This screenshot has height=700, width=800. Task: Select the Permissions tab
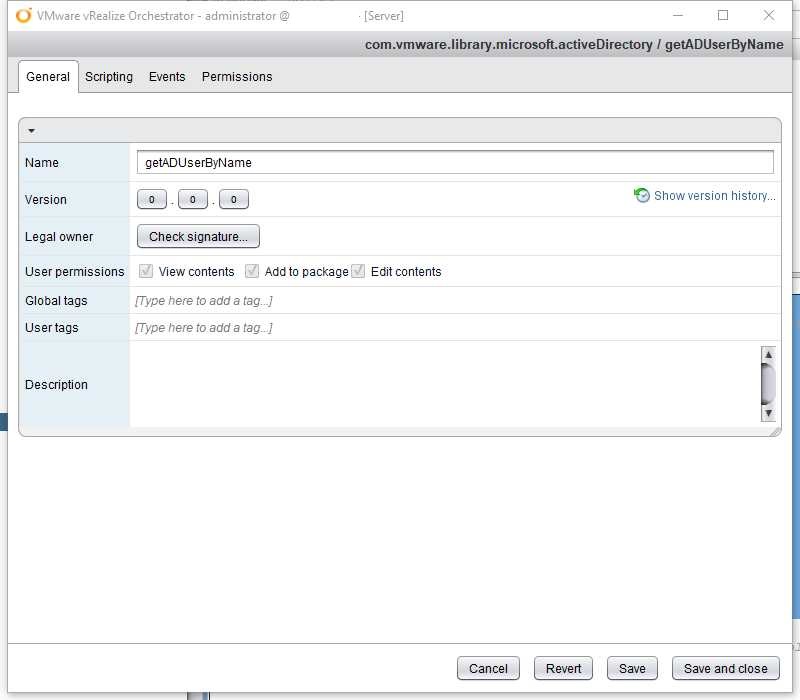click(x=237, y=77)
